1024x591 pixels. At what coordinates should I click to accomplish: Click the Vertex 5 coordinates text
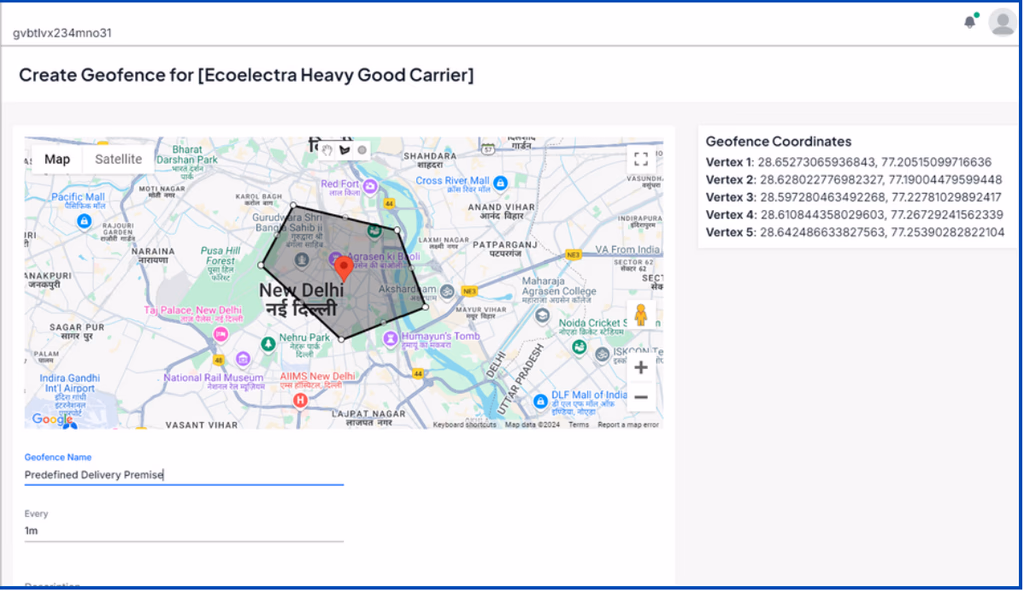pyautogui.click(x=855, y=232)
